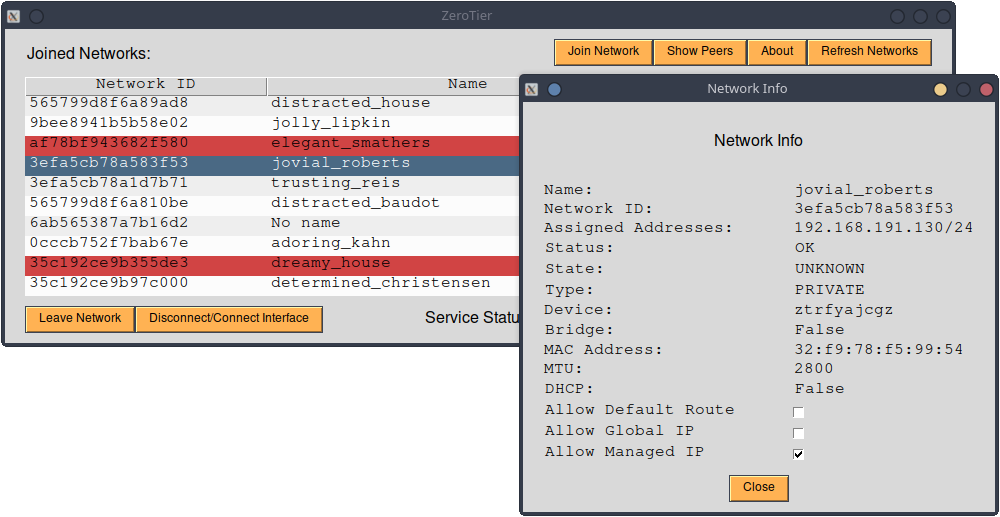Click the X icon in the Network Info title bar
Viewport: 1000px width, 517px height.
(531, 89)
